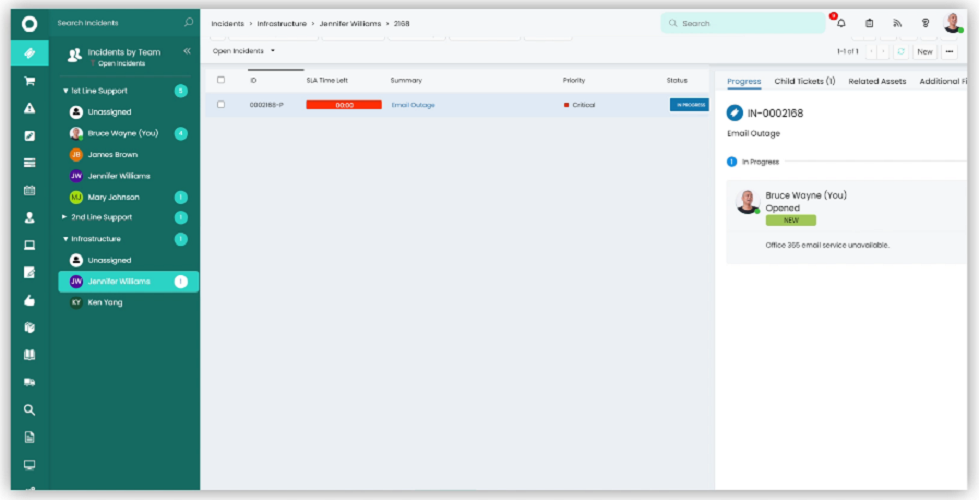Open the clipboard icon in top bar

869,23
